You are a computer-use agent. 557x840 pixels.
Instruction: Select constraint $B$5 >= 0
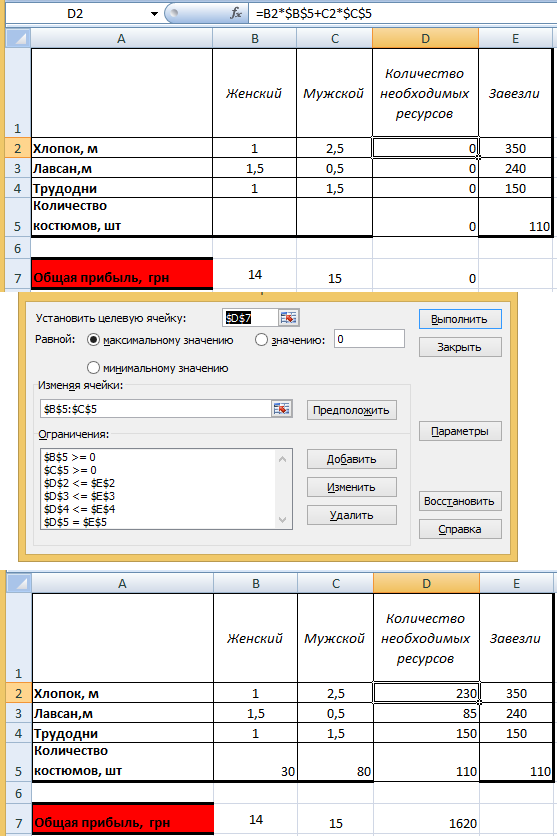pyautogui.click(x=70, y=457)
